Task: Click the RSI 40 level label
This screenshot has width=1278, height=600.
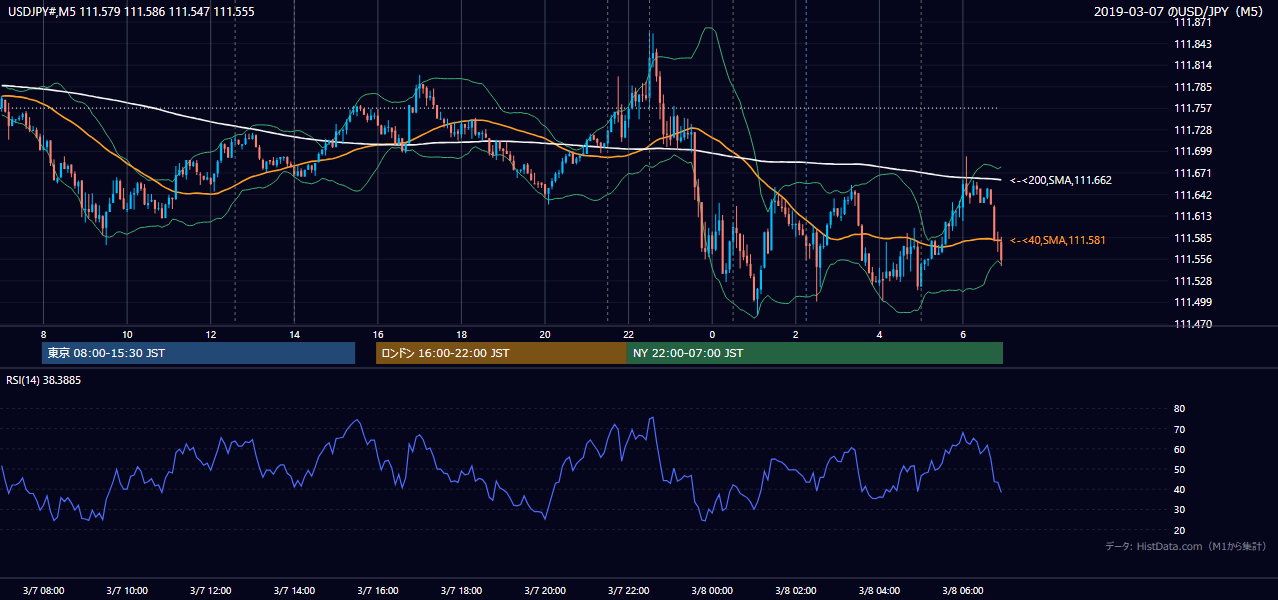Action: click(1179, 489)
